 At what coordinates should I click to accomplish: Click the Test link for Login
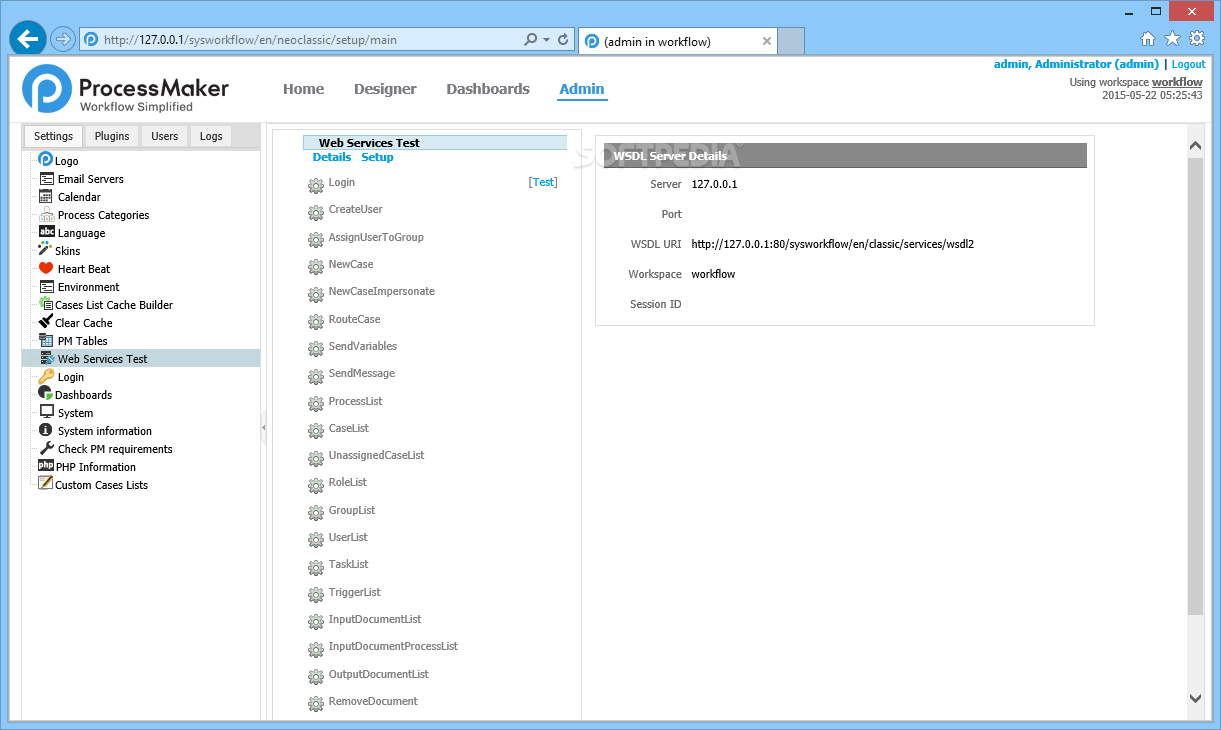pyautogui.click(x=543, y=182)
